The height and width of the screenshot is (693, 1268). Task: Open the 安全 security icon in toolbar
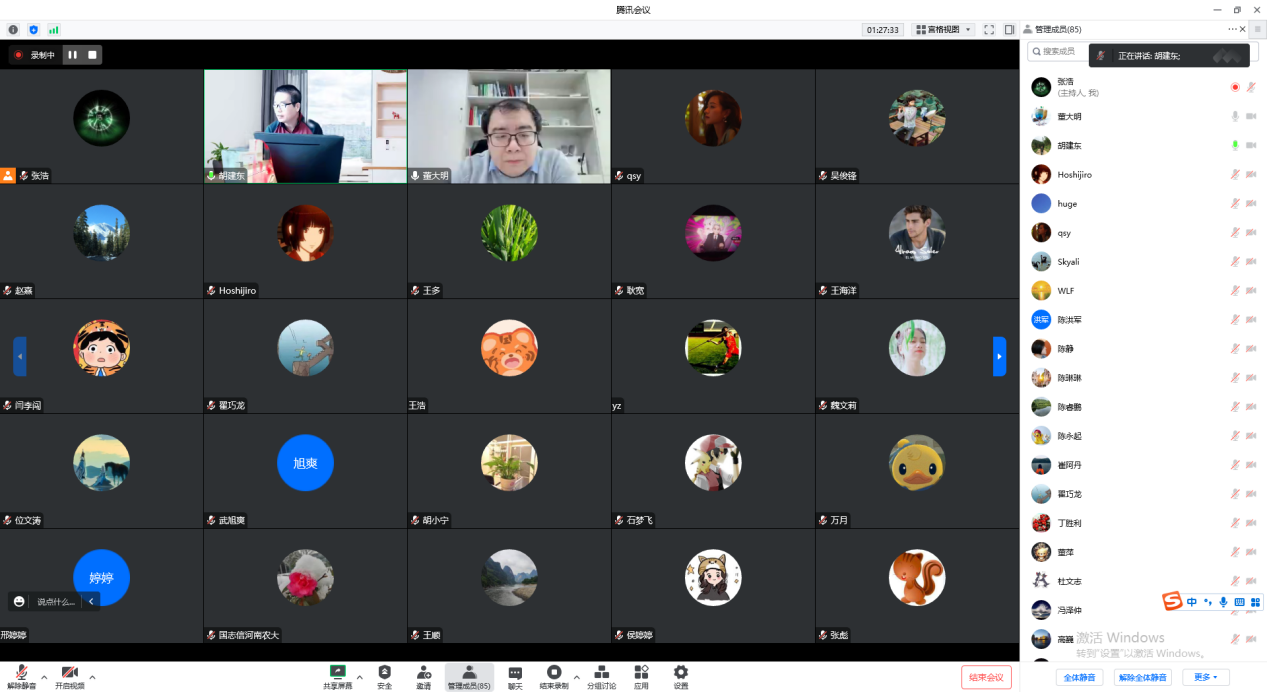coord(384,675)
